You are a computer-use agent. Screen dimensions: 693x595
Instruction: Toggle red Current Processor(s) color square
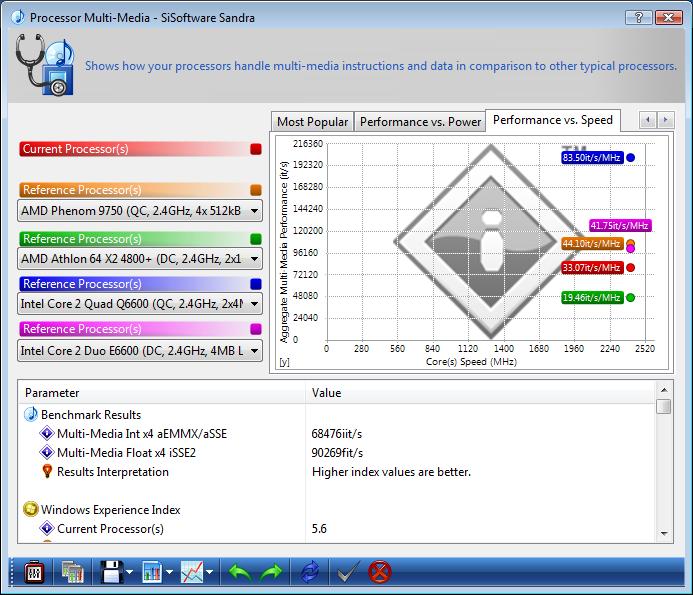(256, 149)
